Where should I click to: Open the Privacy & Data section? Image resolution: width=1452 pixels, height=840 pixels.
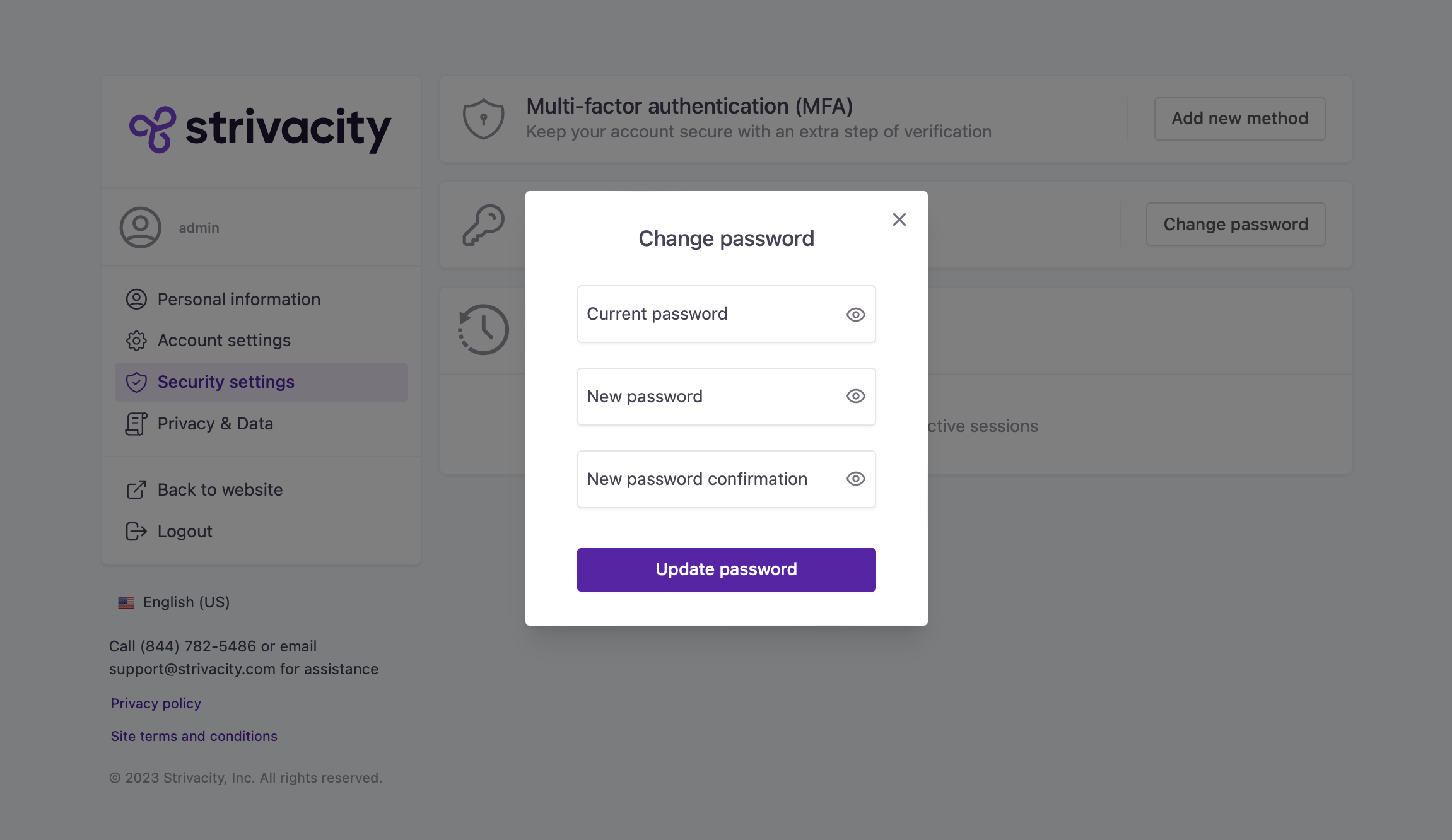click(215, 424)
